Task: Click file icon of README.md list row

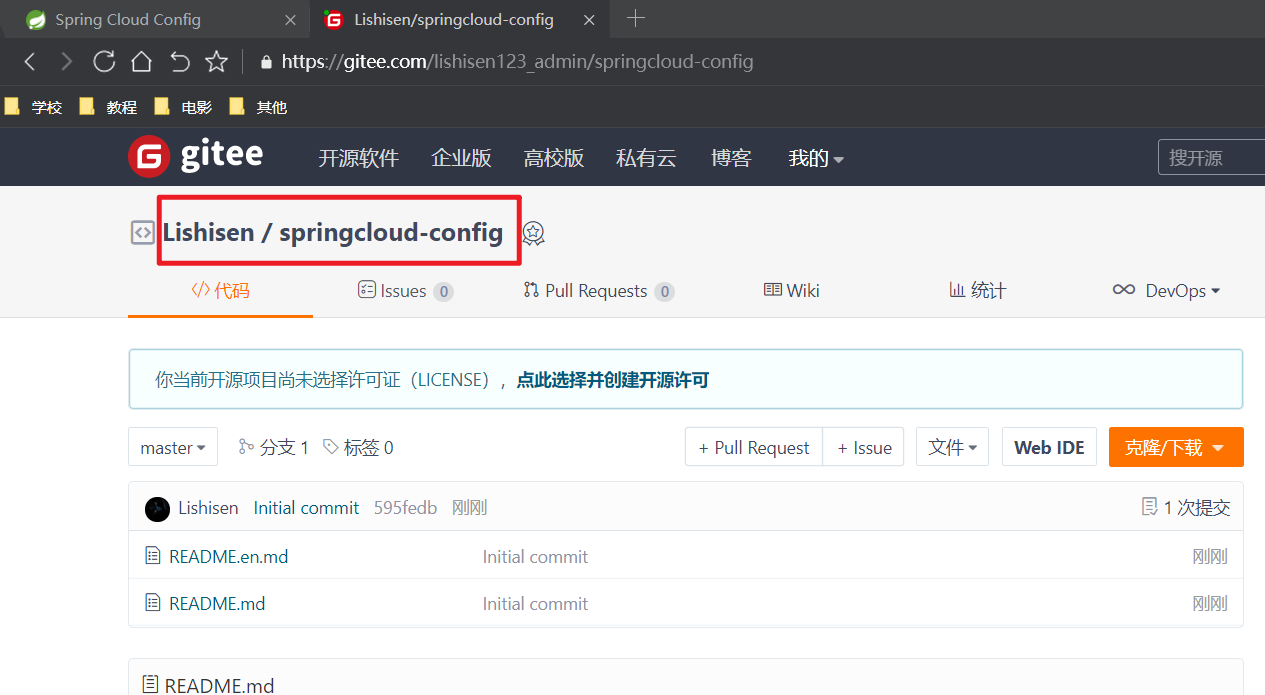Action: [152, 603]
